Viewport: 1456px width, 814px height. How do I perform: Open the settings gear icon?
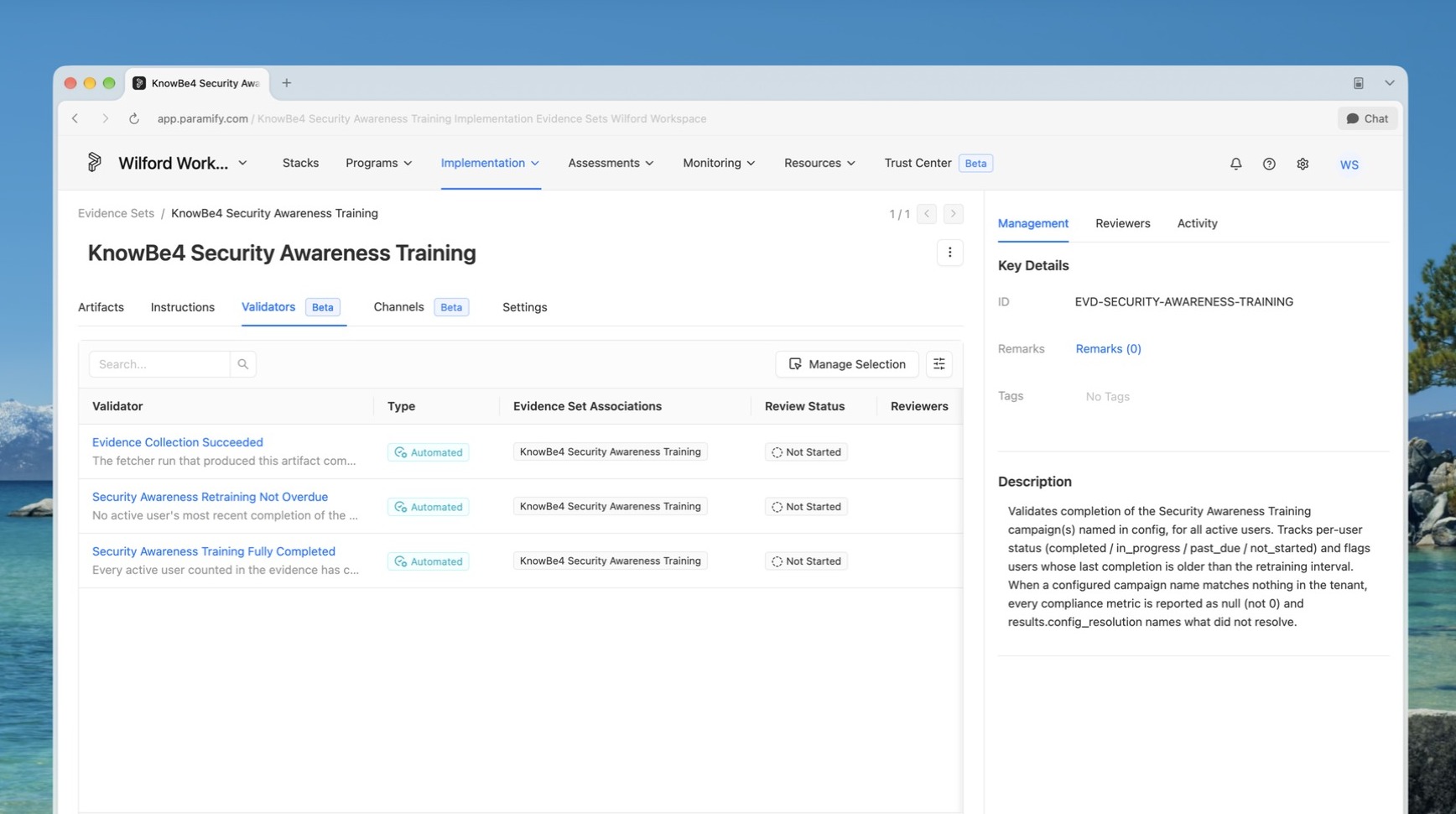[x=1303, y=164]
